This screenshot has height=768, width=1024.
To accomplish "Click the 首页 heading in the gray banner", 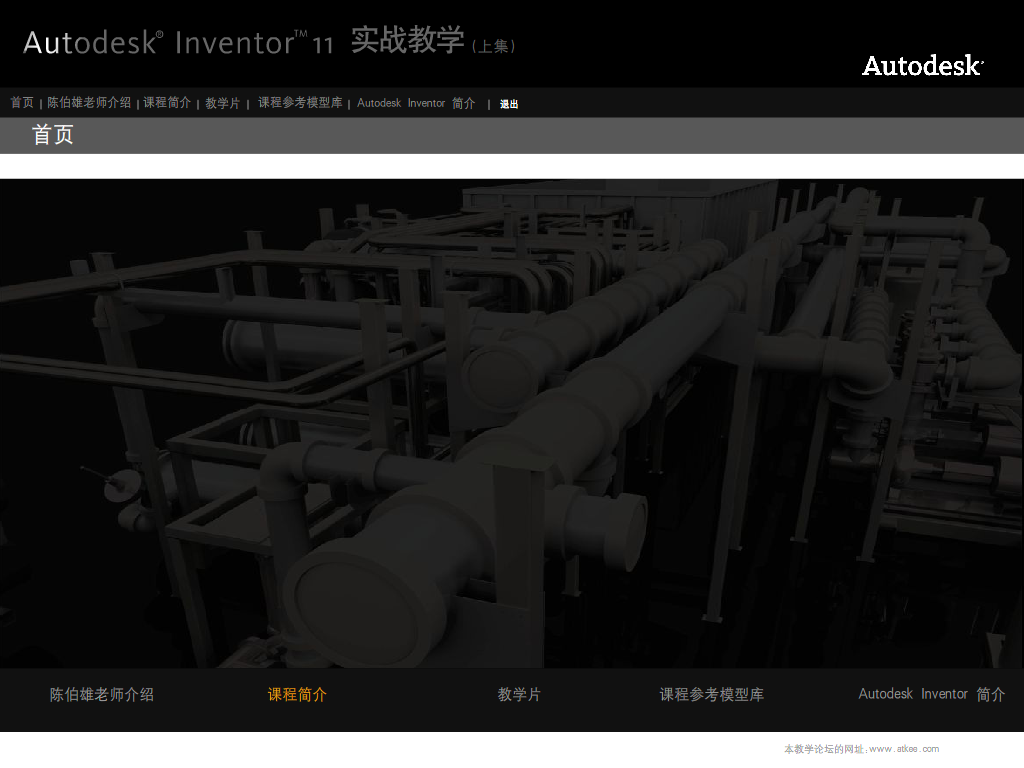I will (53, 135).
